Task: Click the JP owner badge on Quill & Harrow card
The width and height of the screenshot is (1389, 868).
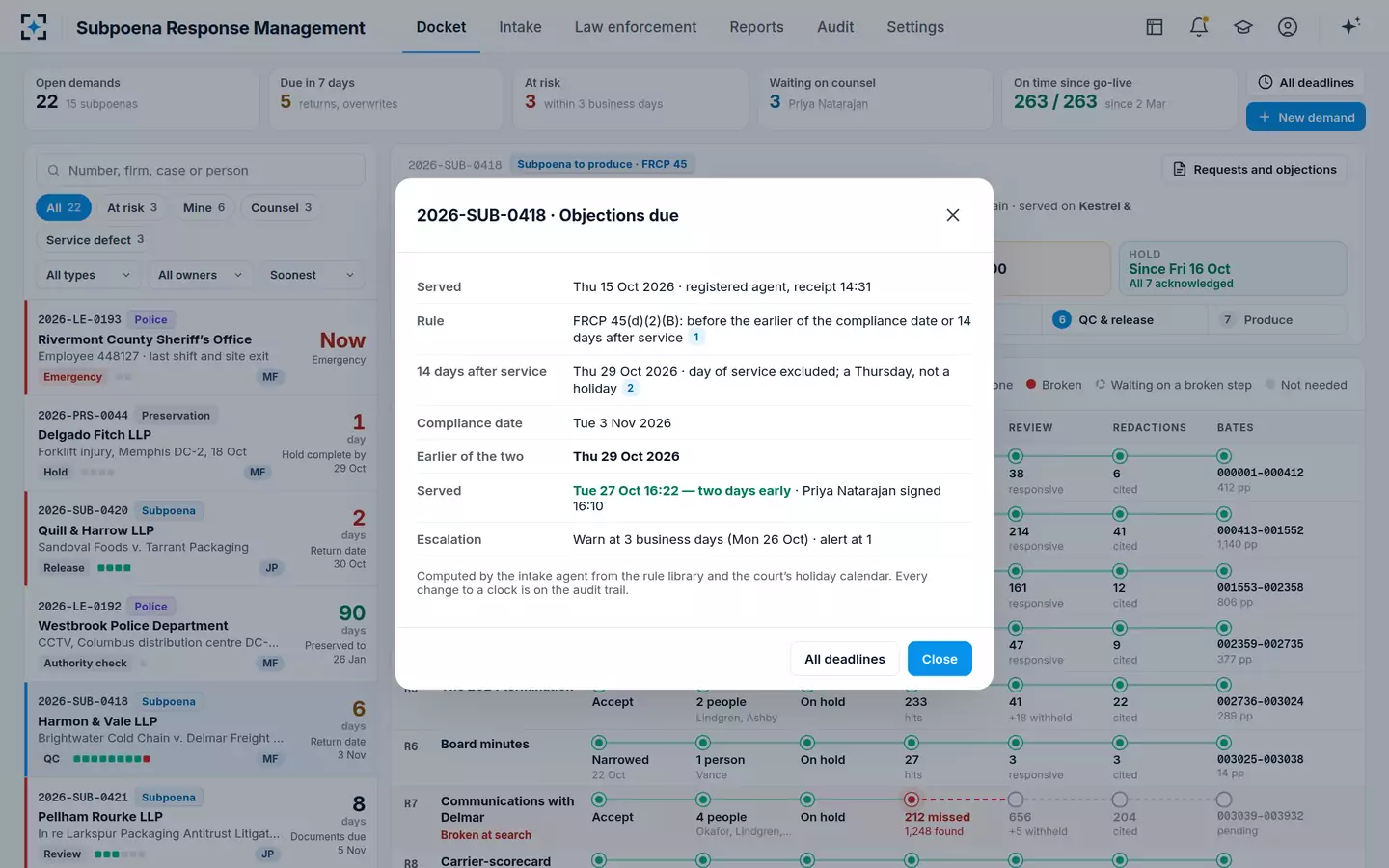Action: (x=271, y=568)
